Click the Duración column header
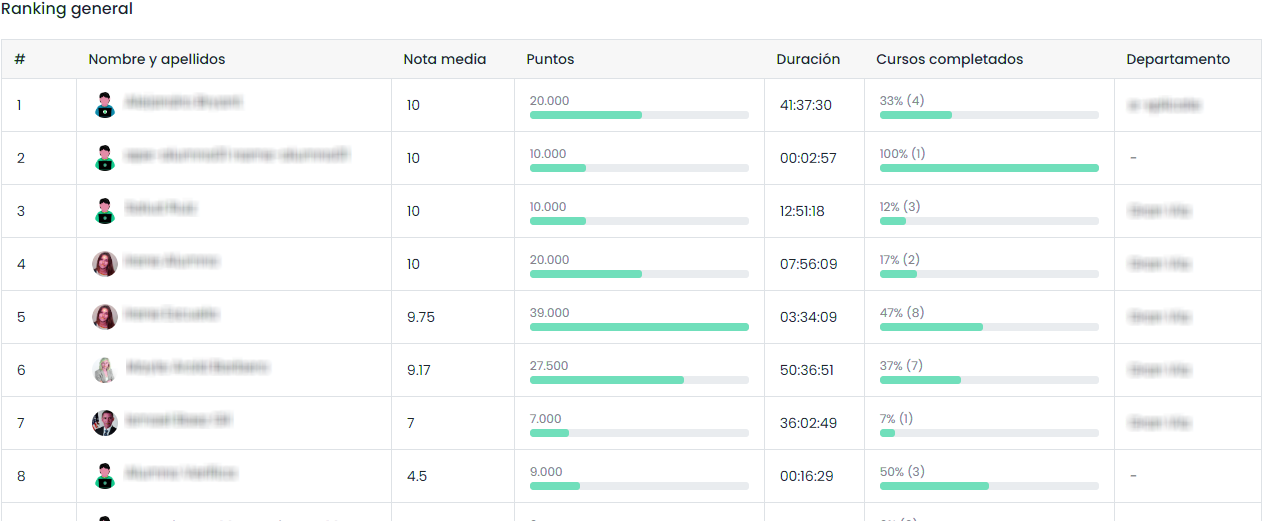Viewport: 1263px width, 521px height. pos(808,59)
